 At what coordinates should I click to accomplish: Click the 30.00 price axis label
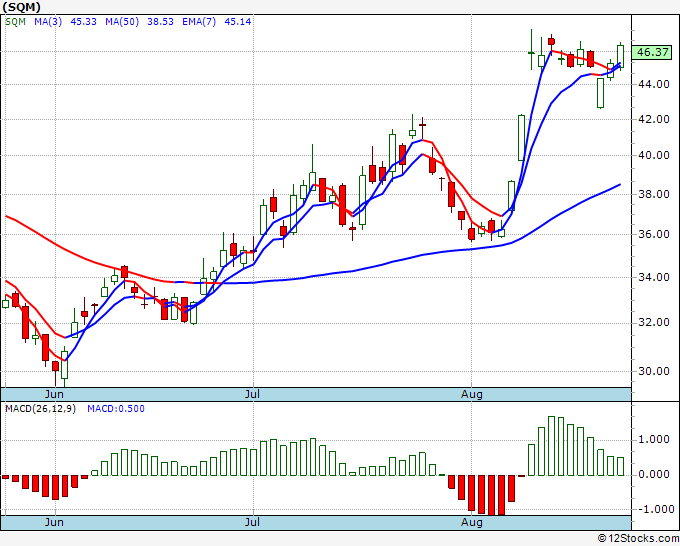[654, 371]
